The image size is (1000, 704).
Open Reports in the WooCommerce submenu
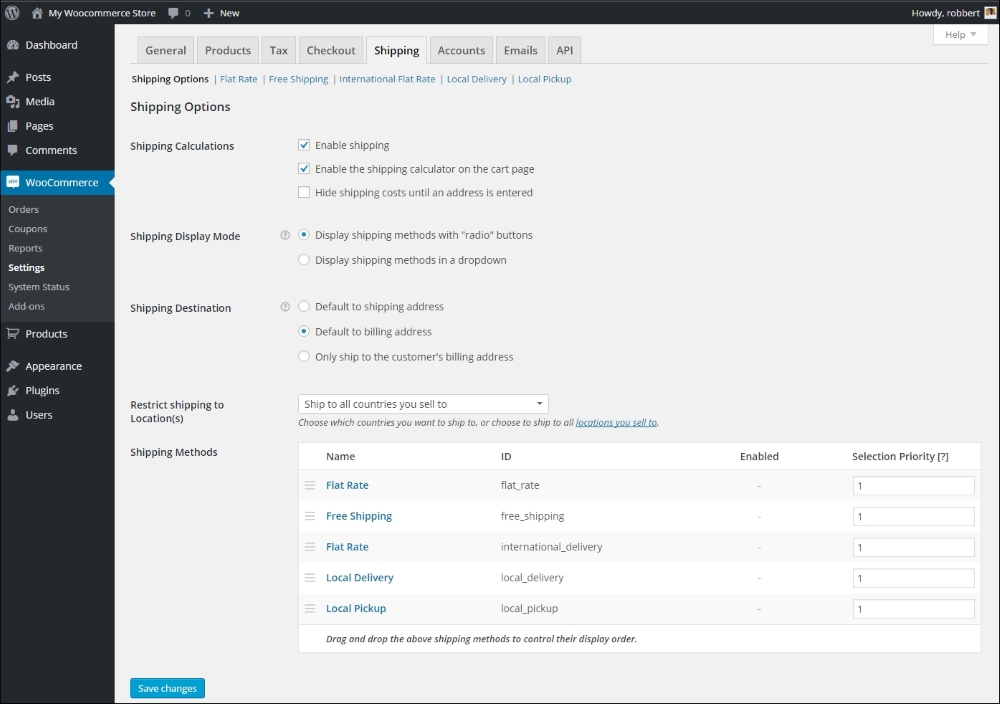point(25,249)
